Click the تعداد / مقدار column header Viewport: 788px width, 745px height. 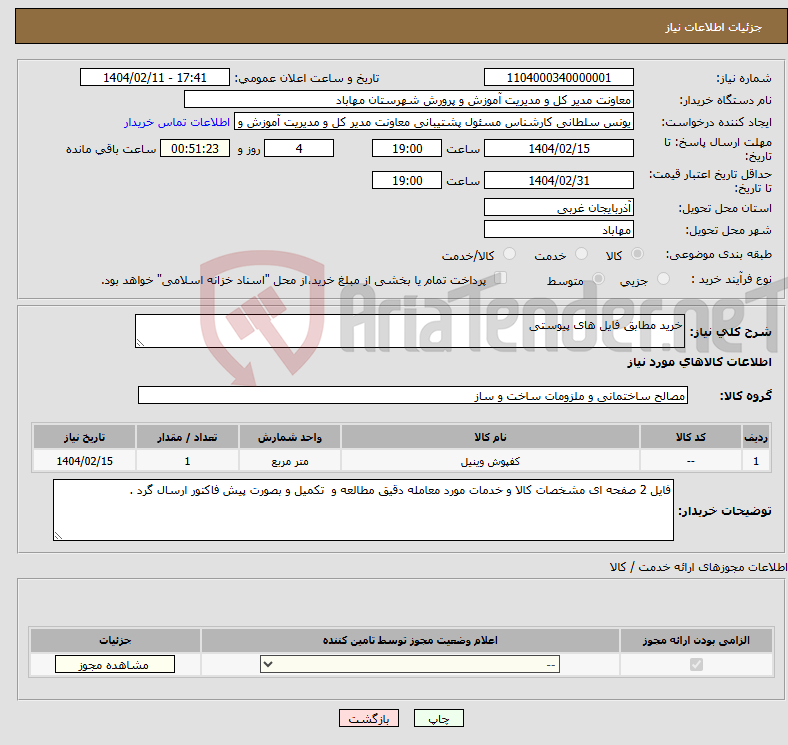(x=187, y=437)
